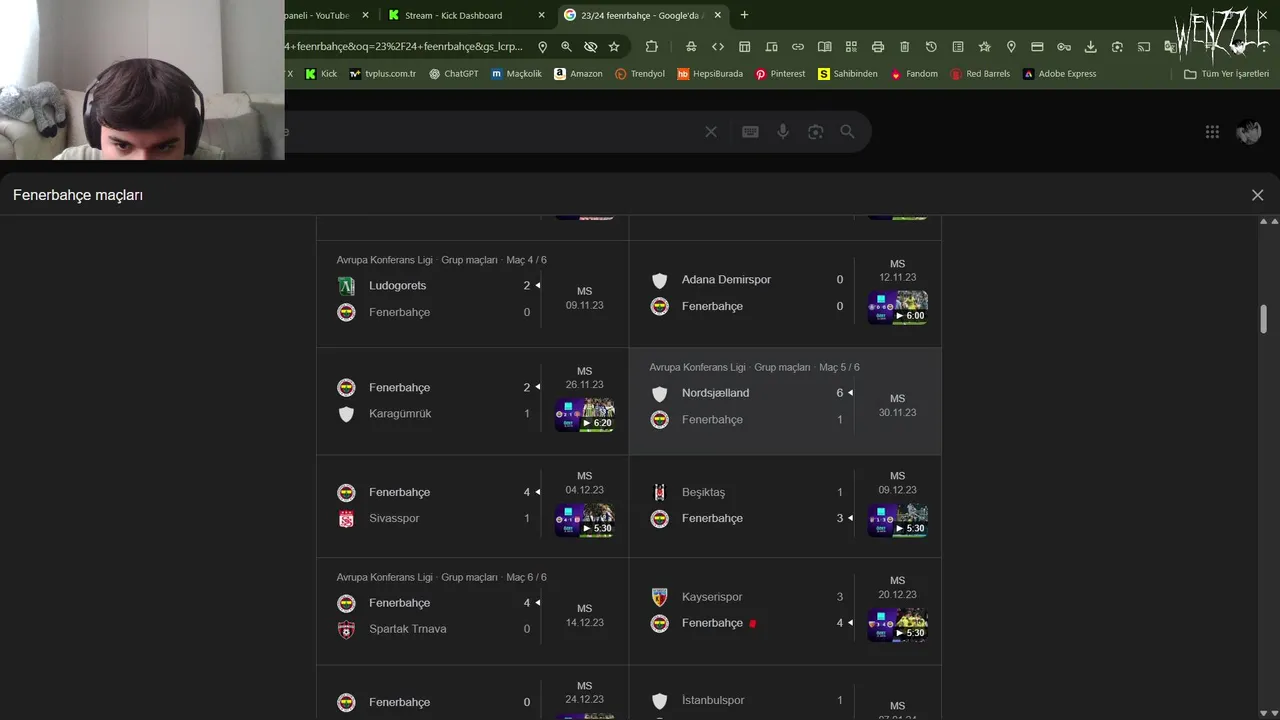Click in the Google search input field

[x=490, y=132]
